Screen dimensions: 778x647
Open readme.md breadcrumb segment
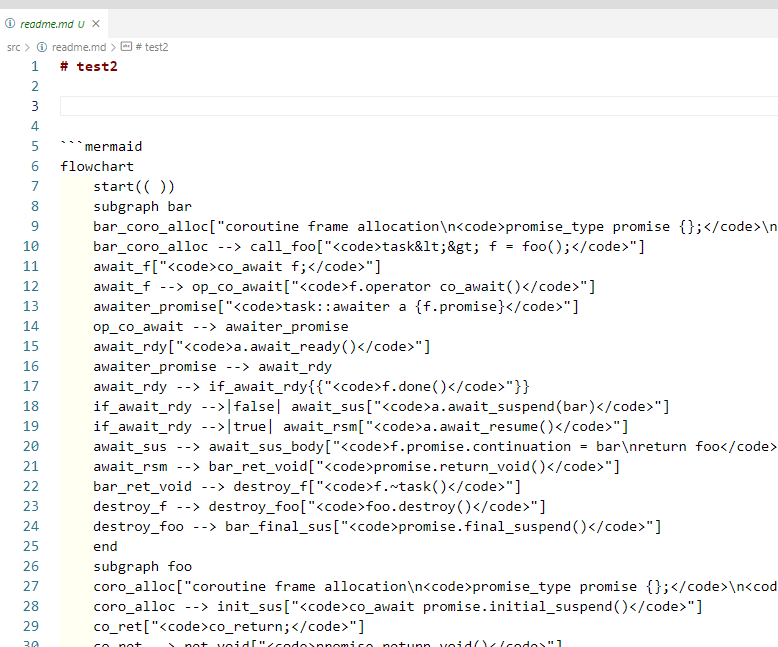click(x=79, y=47)
